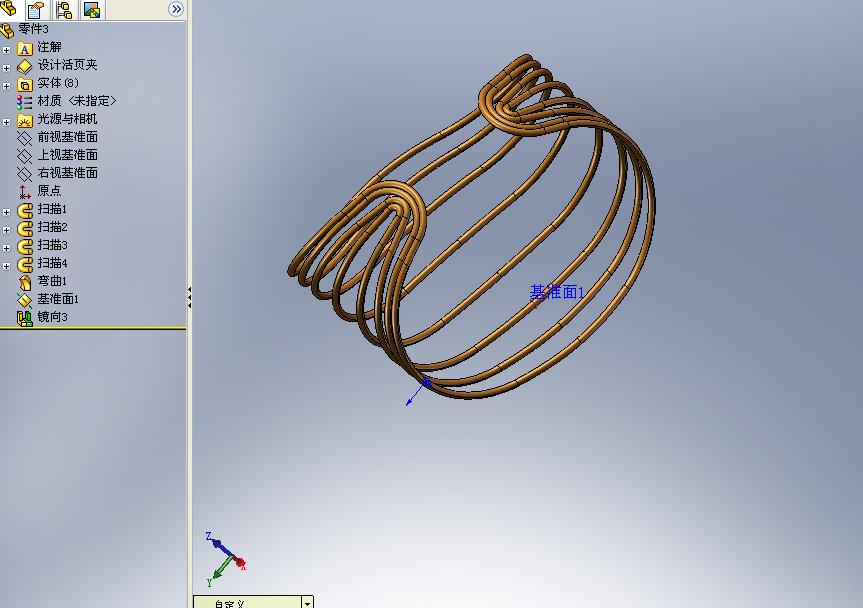Image resolution: width=863 pixels, height=608 pixels.
Task: Click the 材质 material icon
Action: 24,102
